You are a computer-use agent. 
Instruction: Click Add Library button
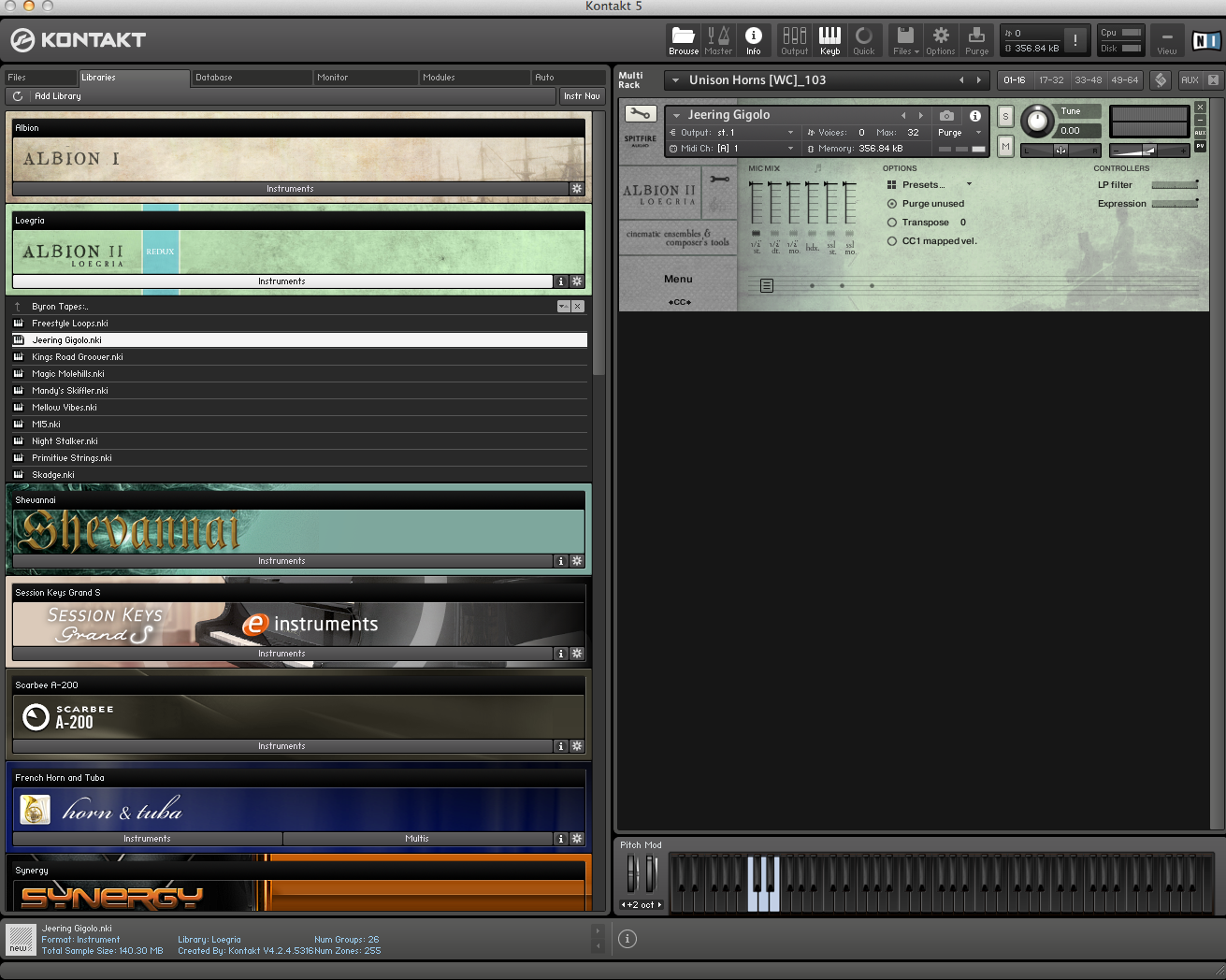58,96
